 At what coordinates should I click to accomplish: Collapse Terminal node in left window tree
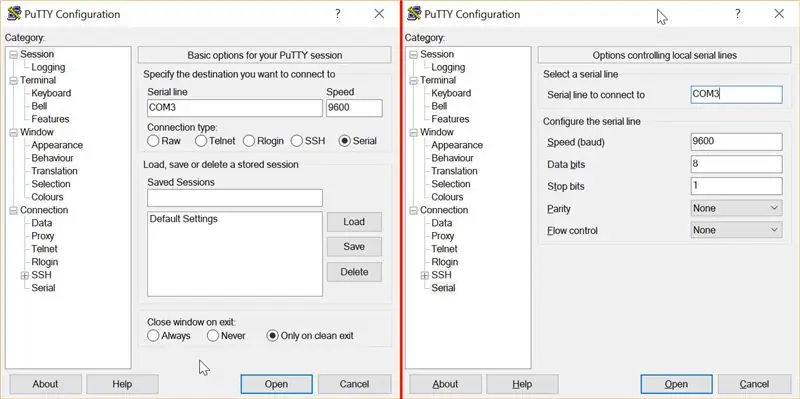coord(13,80)
